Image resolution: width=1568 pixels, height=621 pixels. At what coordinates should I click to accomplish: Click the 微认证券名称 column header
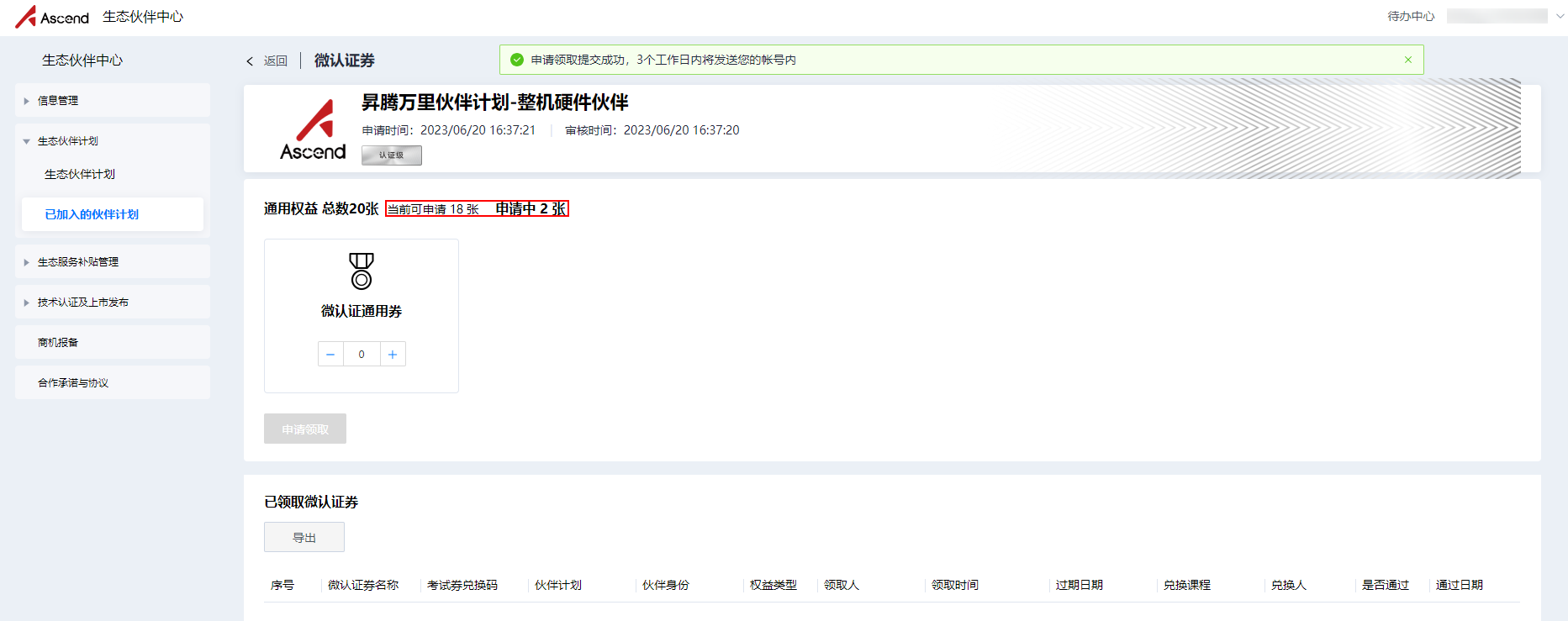click(363, 585)
